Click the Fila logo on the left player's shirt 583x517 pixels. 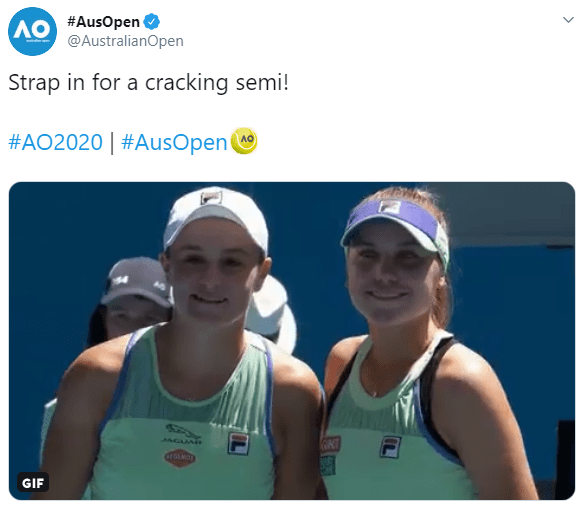pyautogui.click(x=238, y=443)
